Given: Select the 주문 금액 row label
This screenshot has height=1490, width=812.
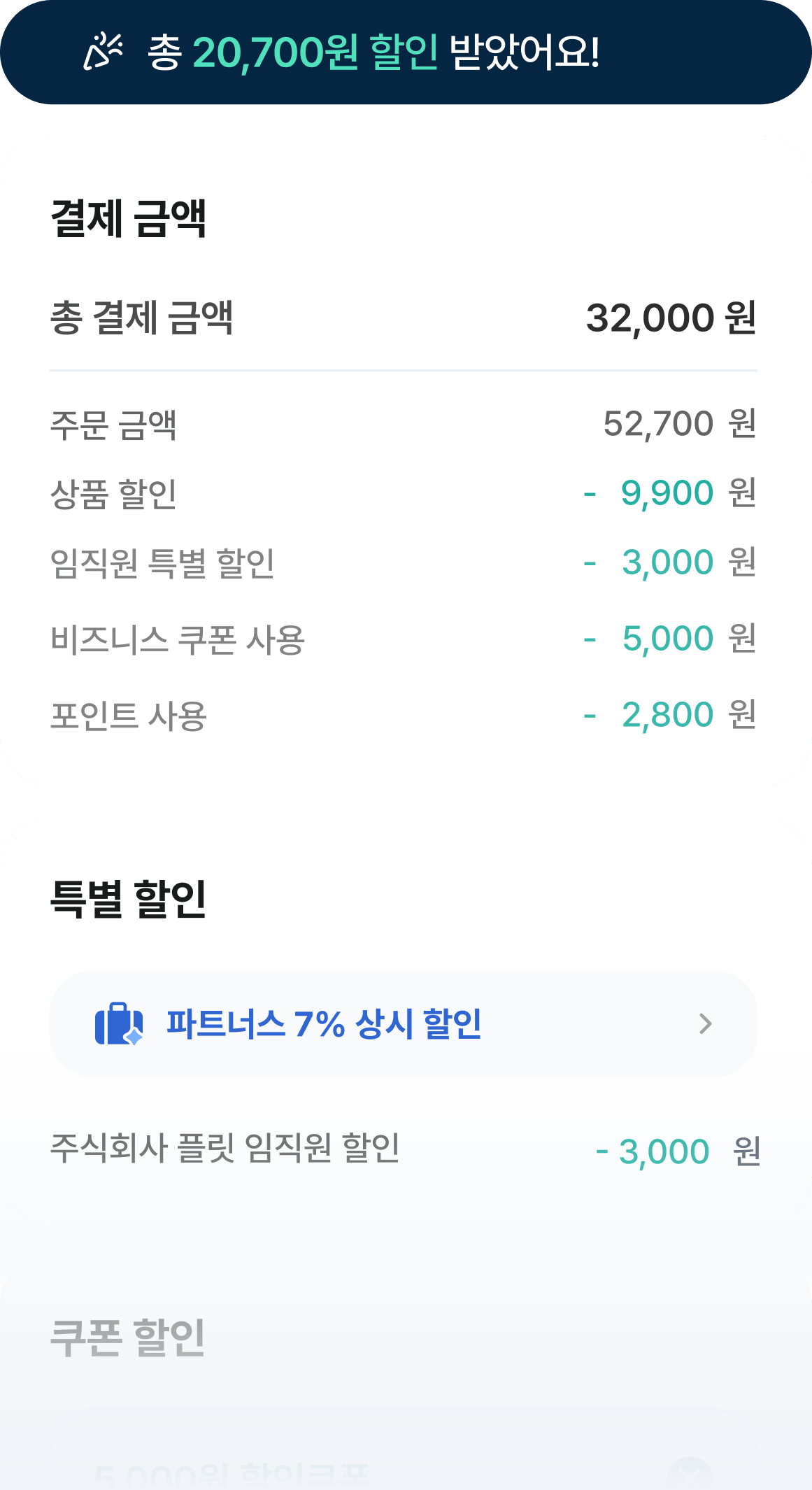Looking at the screenshot, I should (113, 425).
